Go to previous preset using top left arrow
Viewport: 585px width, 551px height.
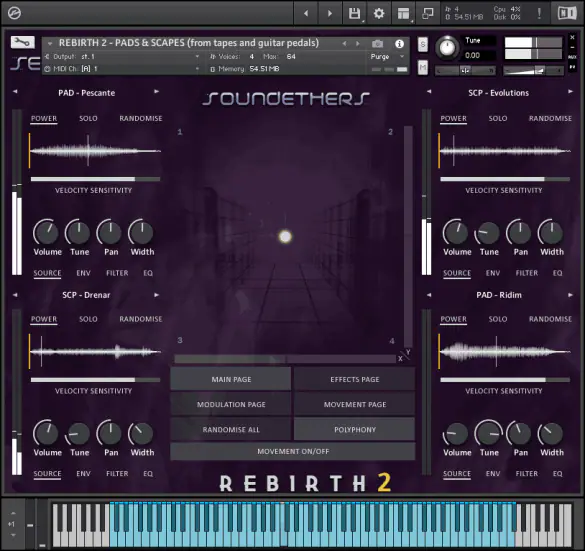[x=306, y=13]
